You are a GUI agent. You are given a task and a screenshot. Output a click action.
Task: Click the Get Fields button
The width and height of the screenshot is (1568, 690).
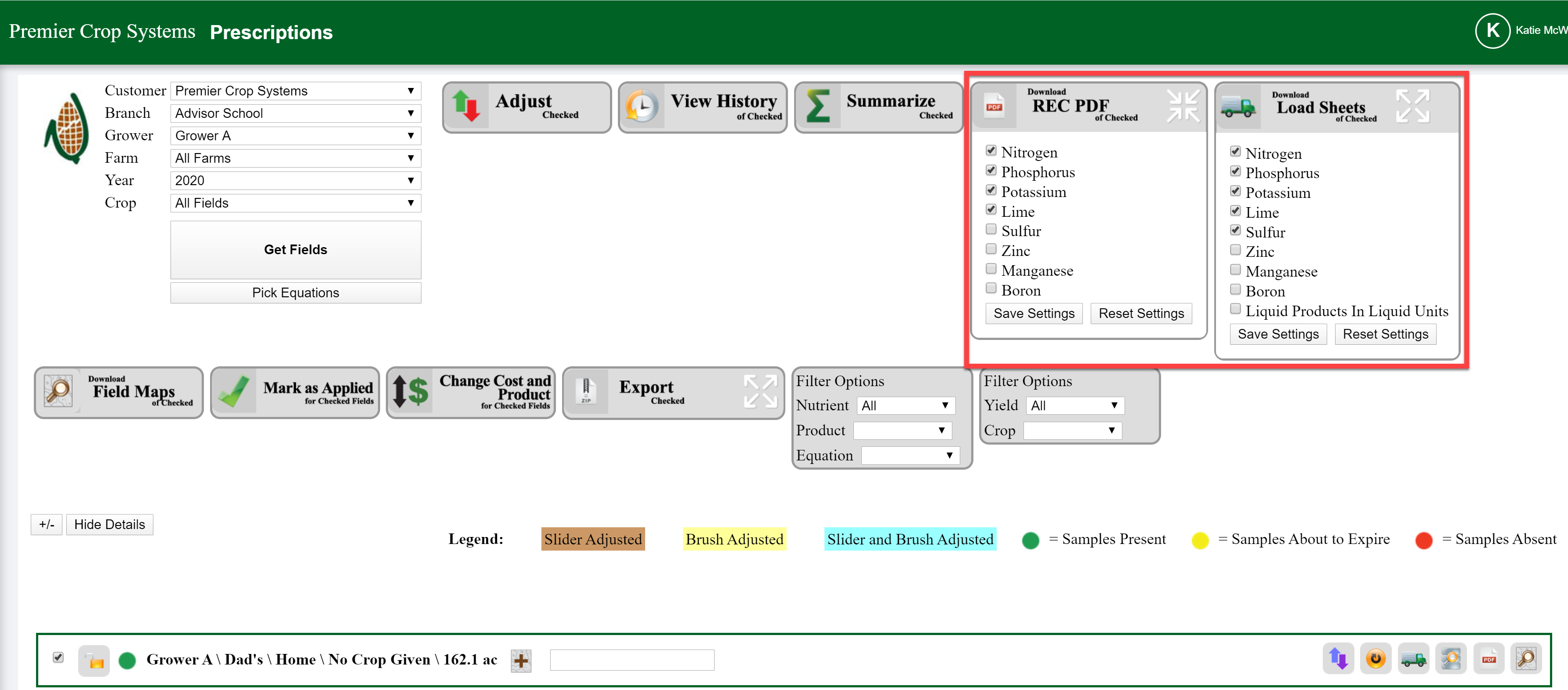295,249
